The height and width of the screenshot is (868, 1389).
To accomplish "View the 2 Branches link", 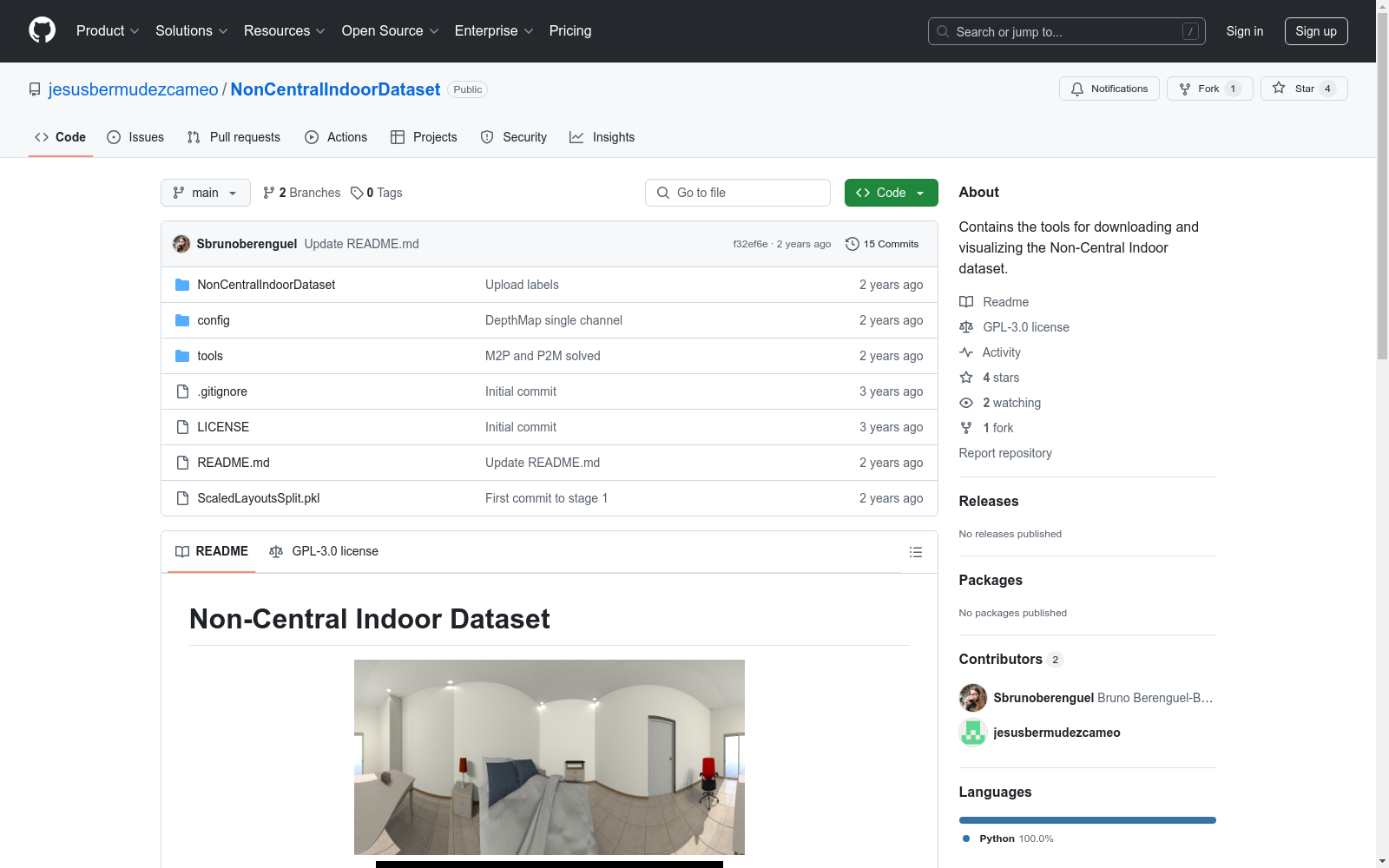I will pos(302,193).
